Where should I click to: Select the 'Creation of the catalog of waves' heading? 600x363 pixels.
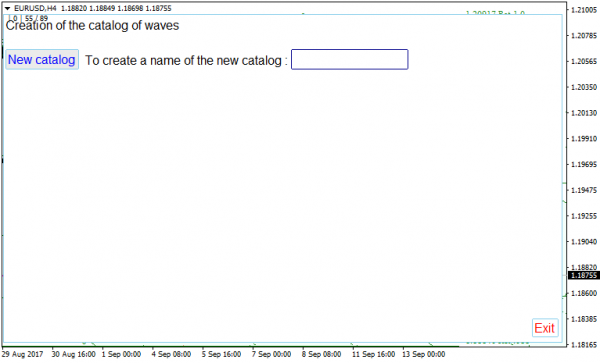(x=92, y=26)
